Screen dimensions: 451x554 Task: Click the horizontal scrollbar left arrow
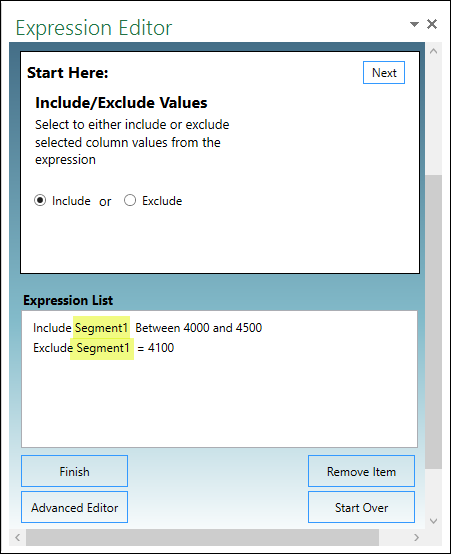(x=18, y=537)
